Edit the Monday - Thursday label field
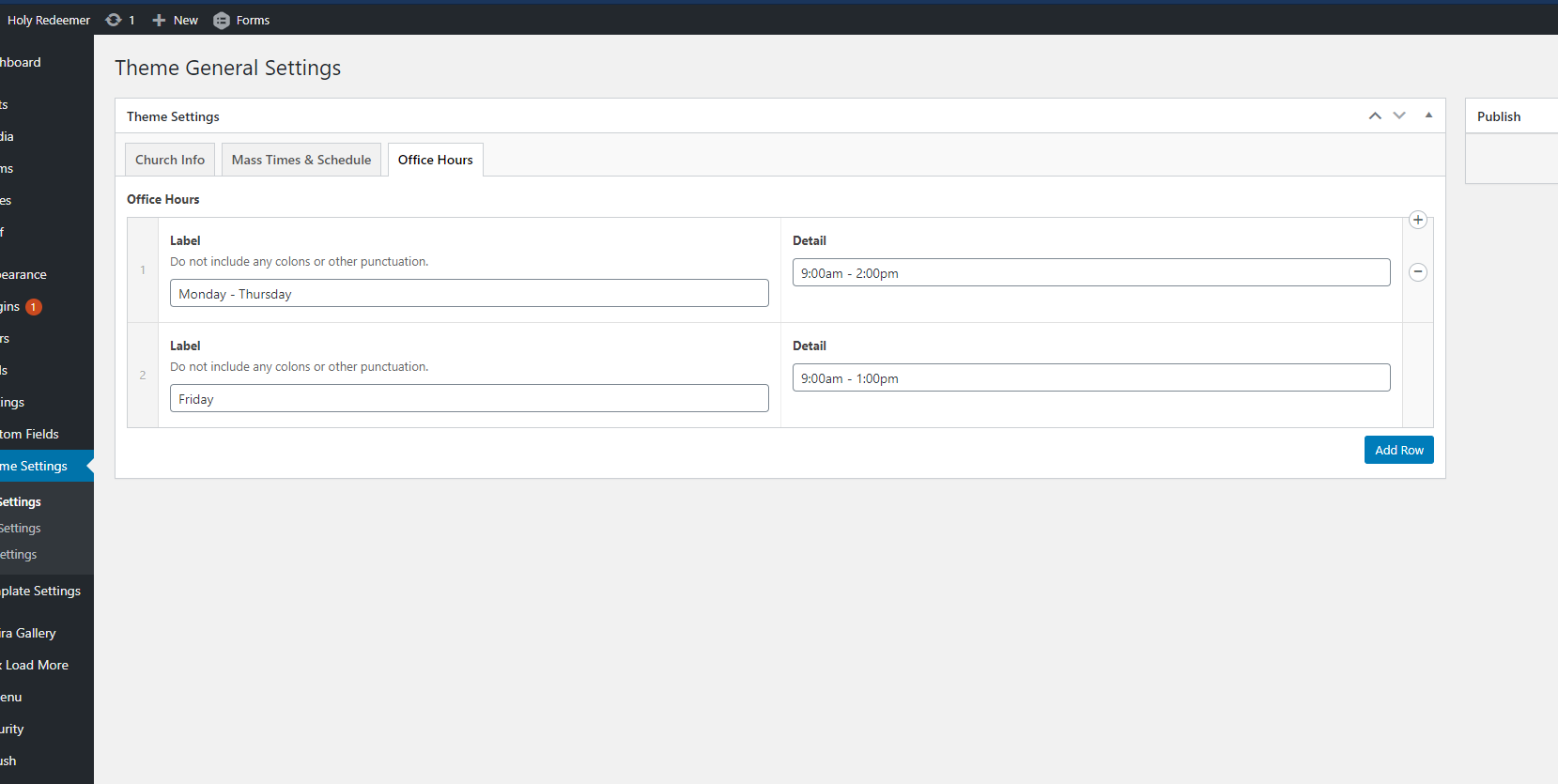 point(469,294)
